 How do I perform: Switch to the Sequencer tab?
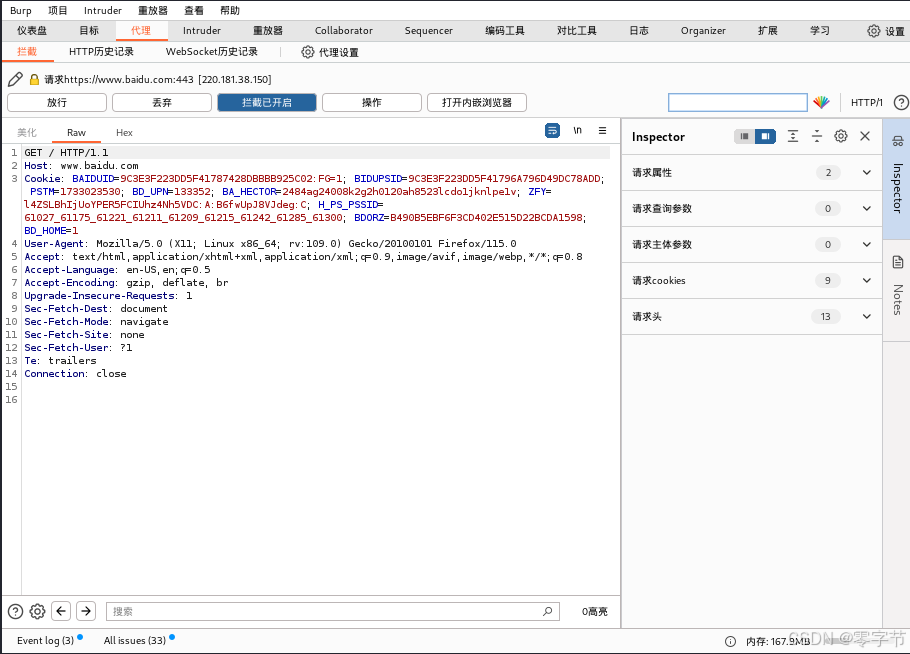(x=428, y=31)
